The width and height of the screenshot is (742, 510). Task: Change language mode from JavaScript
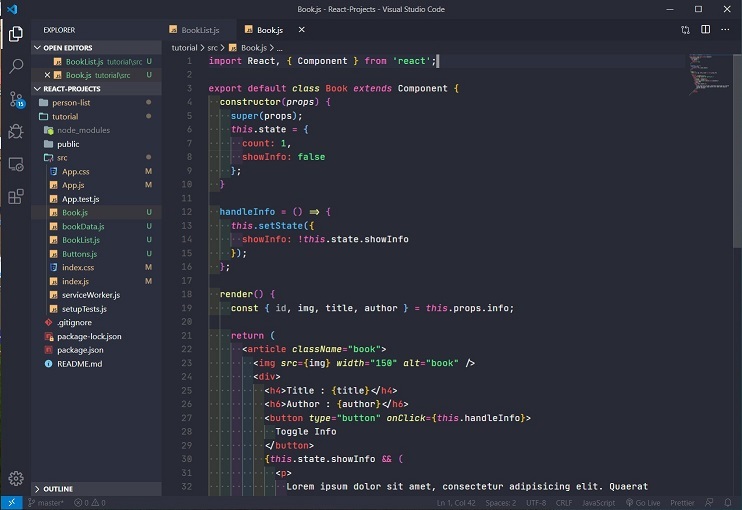(598, 503)
